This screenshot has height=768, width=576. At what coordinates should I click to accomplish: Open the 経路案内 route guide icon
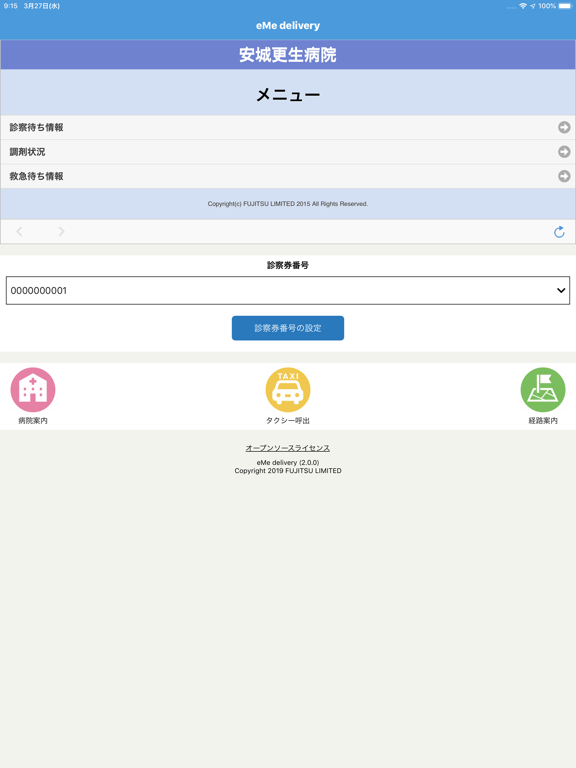(x=543, y=390)
